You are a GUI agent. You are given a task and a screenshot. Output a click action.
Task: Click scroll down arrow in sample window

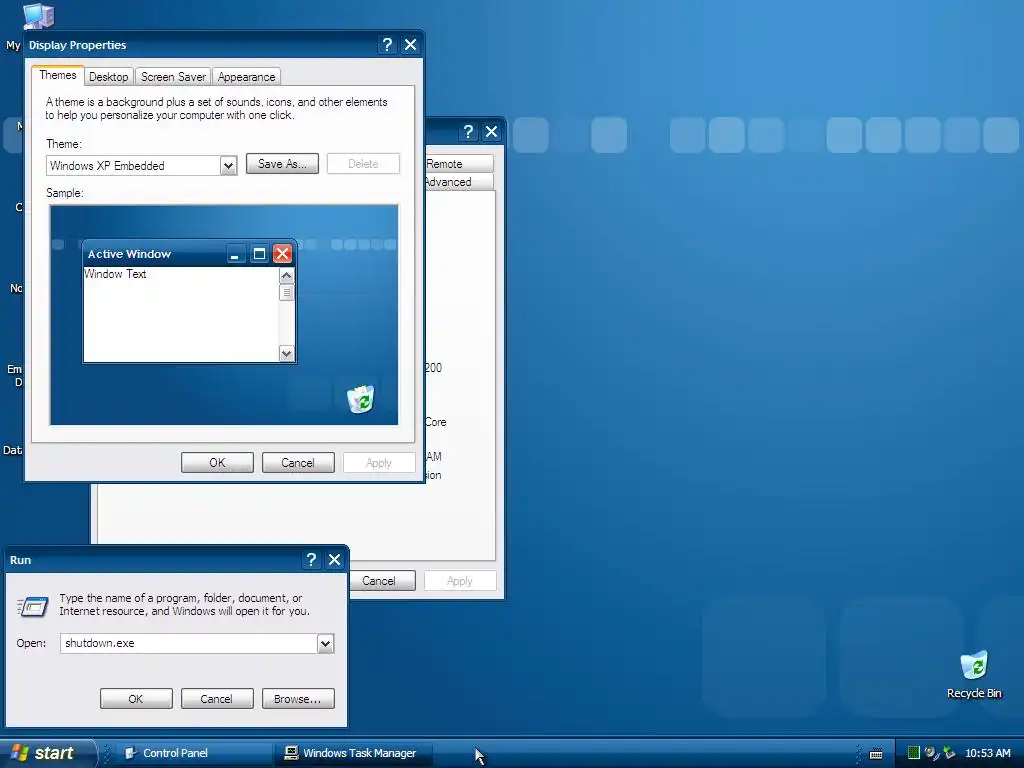286,353
